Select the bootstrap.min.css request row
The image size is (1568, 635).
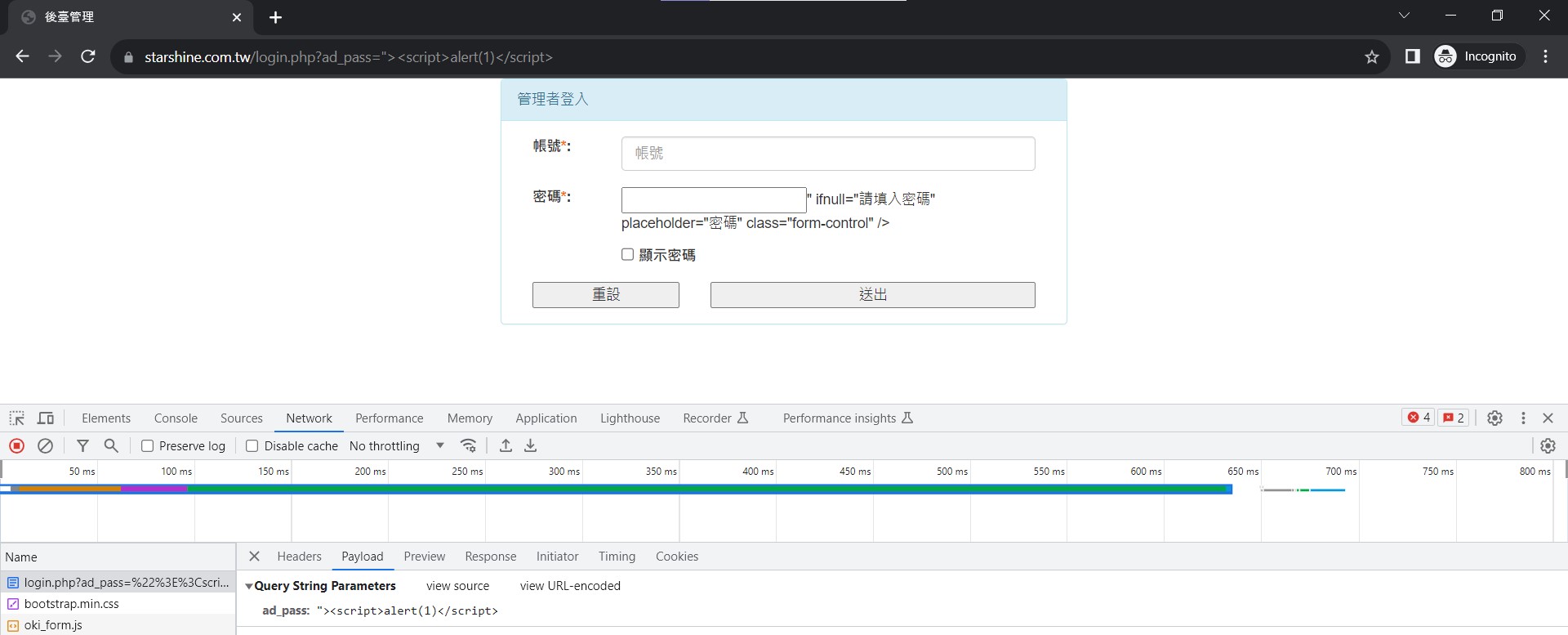(118, 604)
